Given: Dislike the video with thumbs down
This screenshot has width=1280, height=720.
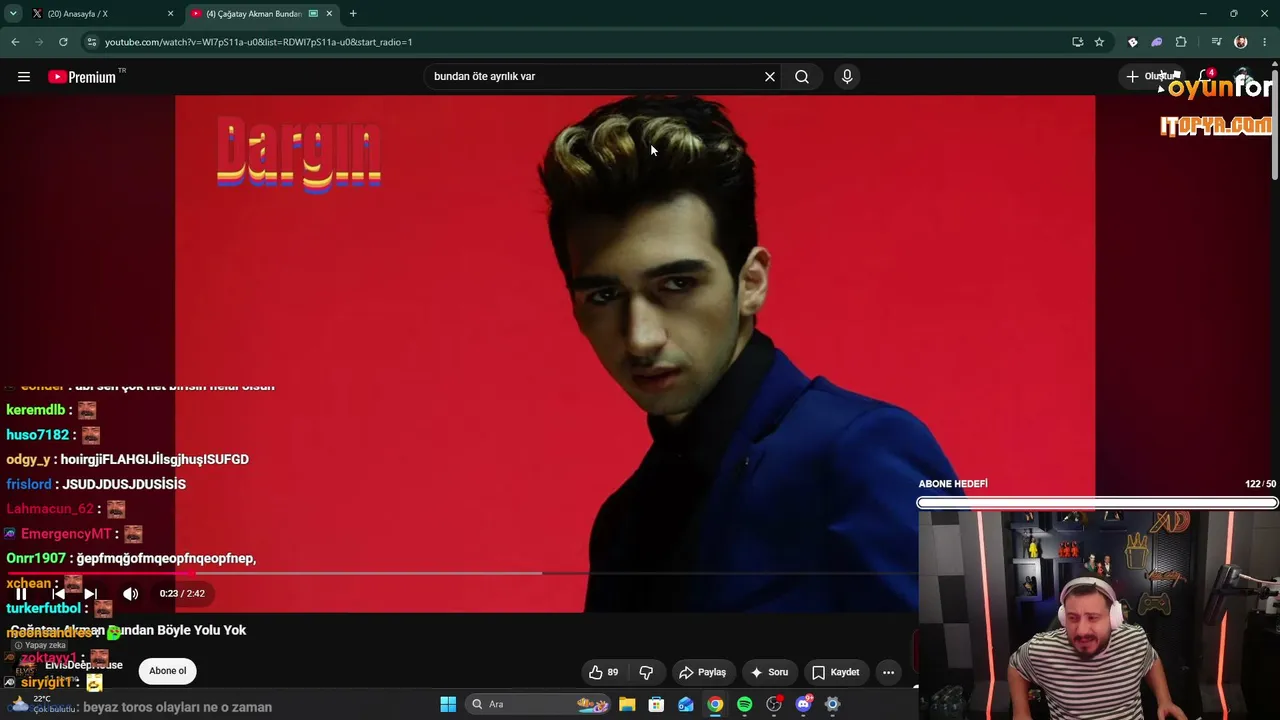Looking at the screenshot, I should coord(646,672).
